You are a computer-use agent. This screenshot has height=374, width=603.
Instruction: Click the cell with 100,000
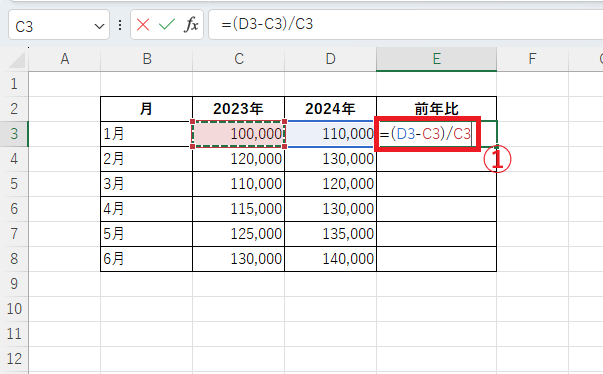tap(238, 134)
